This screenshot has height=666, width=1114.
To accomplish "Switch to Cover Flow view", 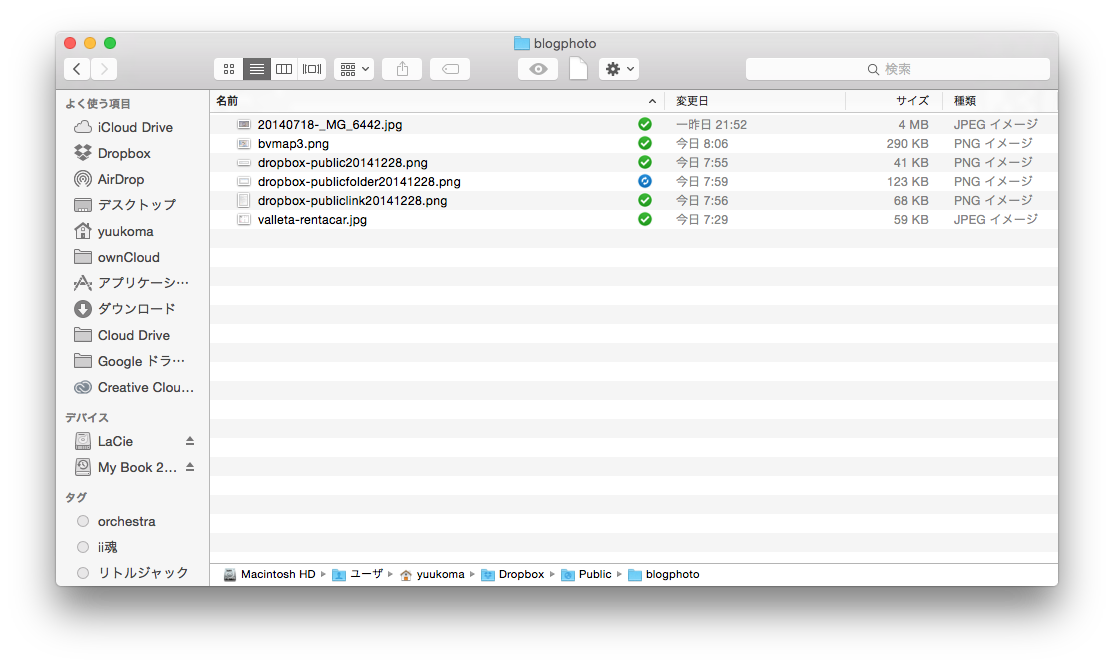I will (x=312, y=69).
